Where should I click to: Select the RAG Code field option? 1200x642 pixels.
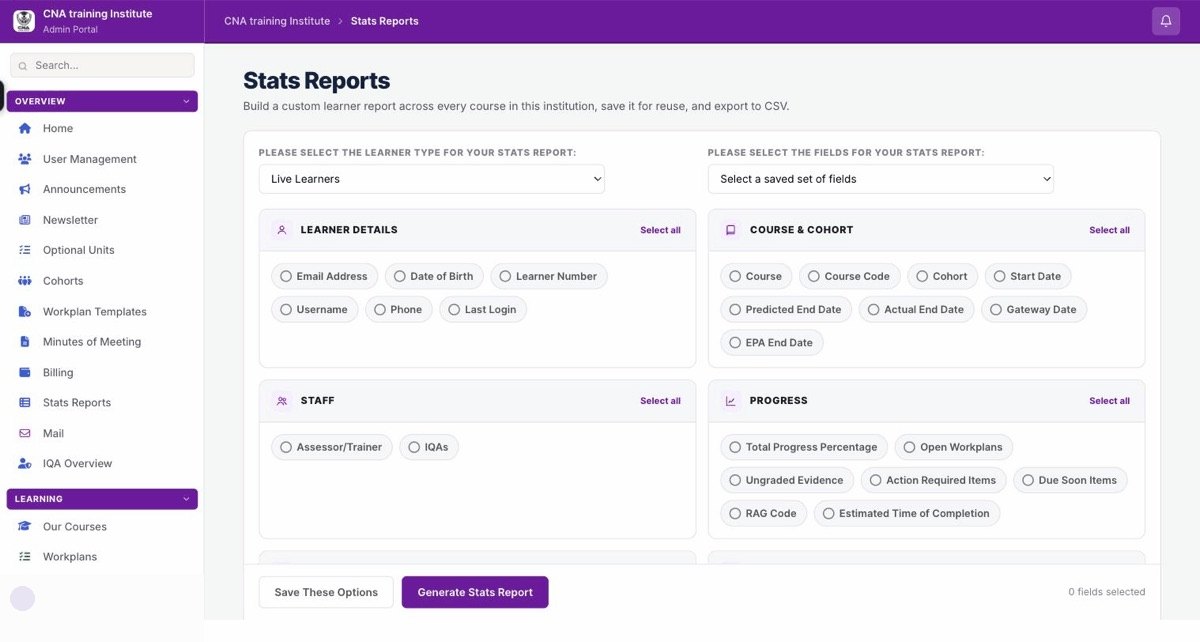tap(763, 514)
